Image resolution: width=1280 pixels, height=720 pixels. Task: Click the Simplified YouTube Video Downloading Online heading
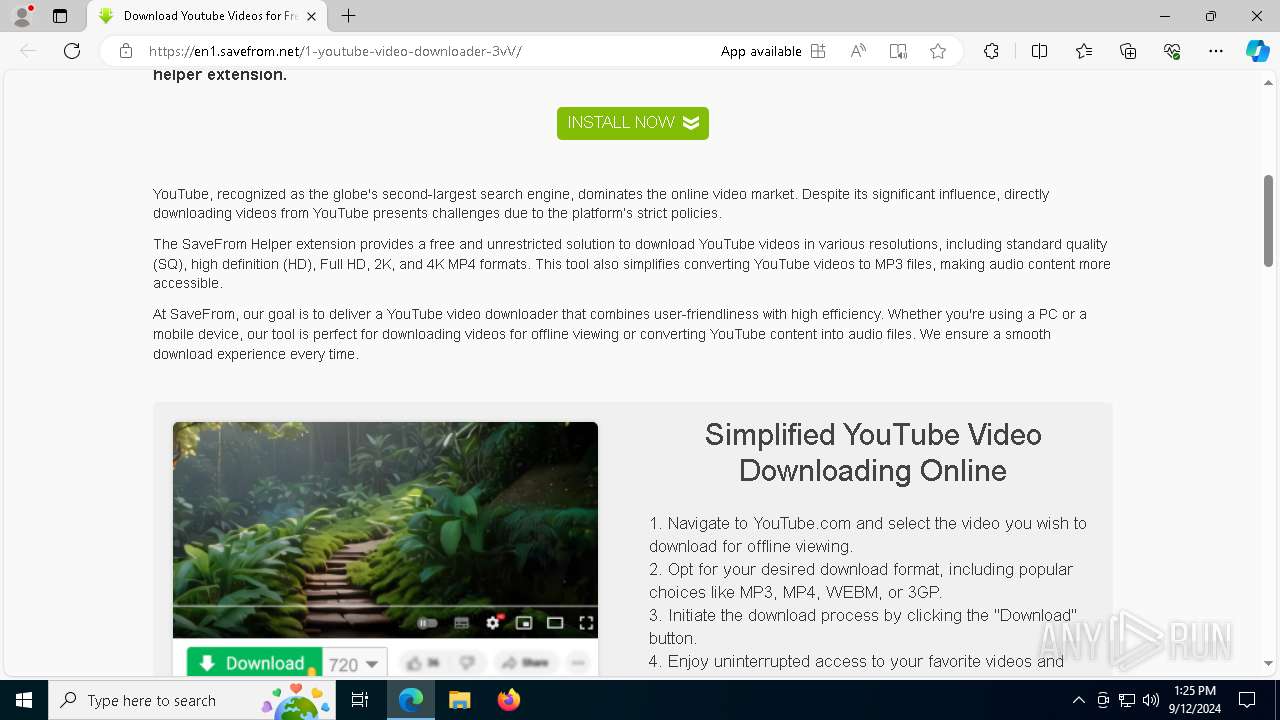[x=873, y=452]
